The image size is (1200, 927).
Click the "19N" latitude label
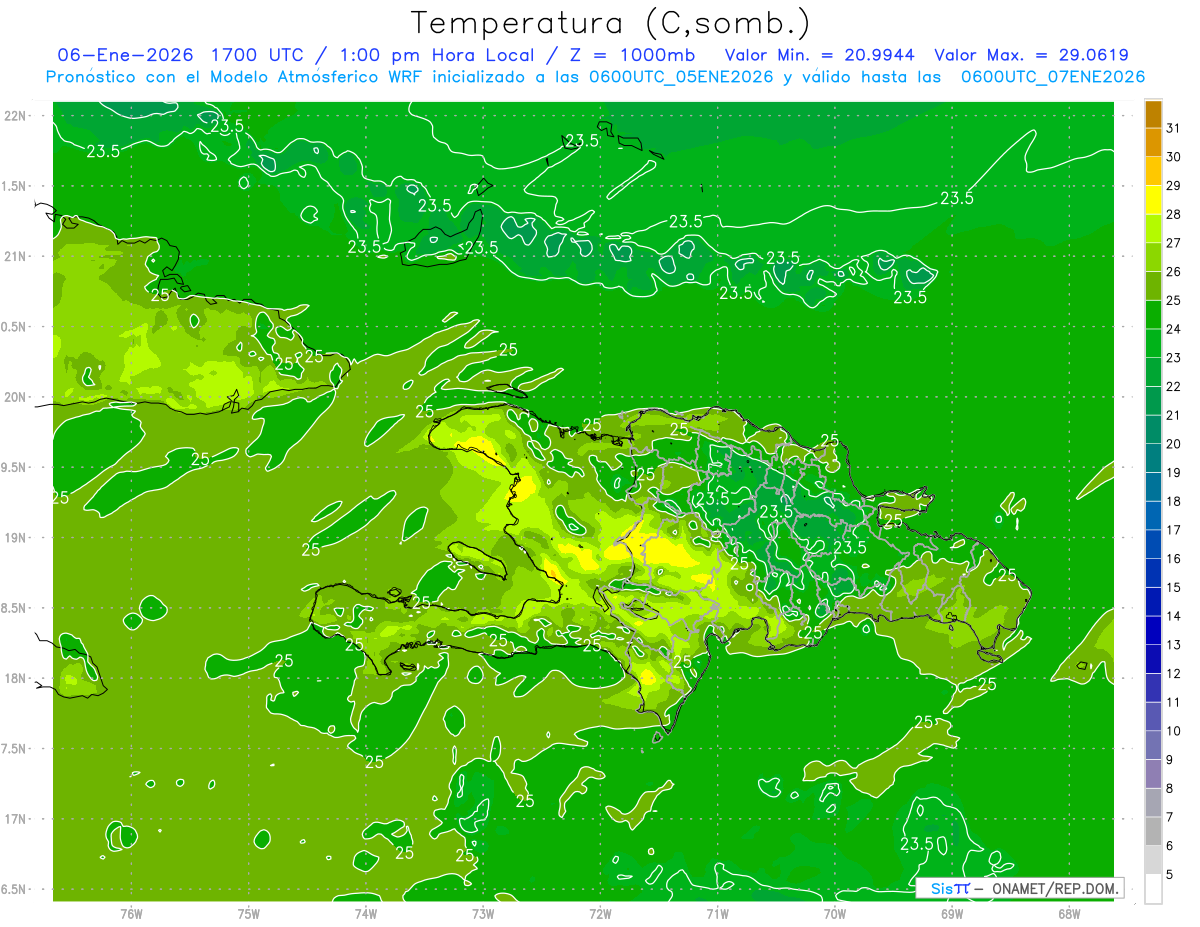point(15,537)
